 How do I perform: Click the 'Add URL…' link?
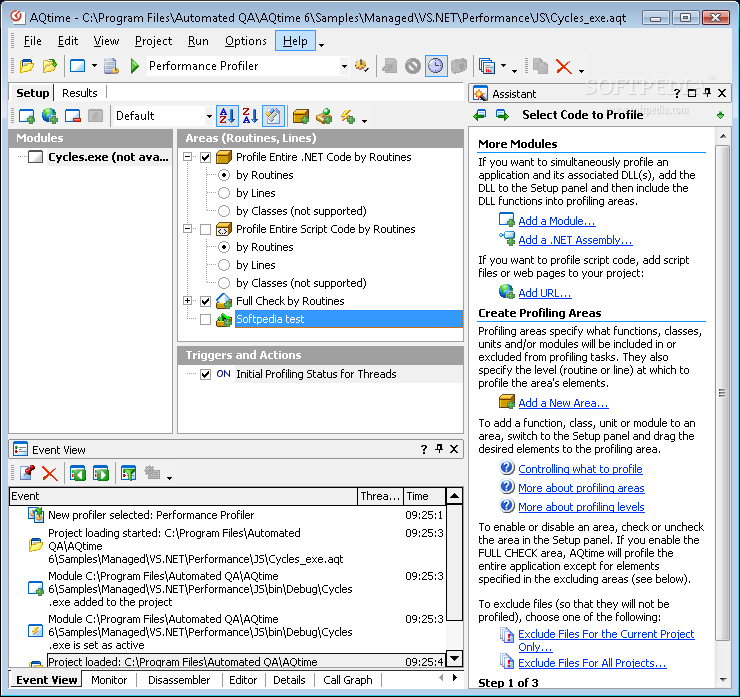545,293
